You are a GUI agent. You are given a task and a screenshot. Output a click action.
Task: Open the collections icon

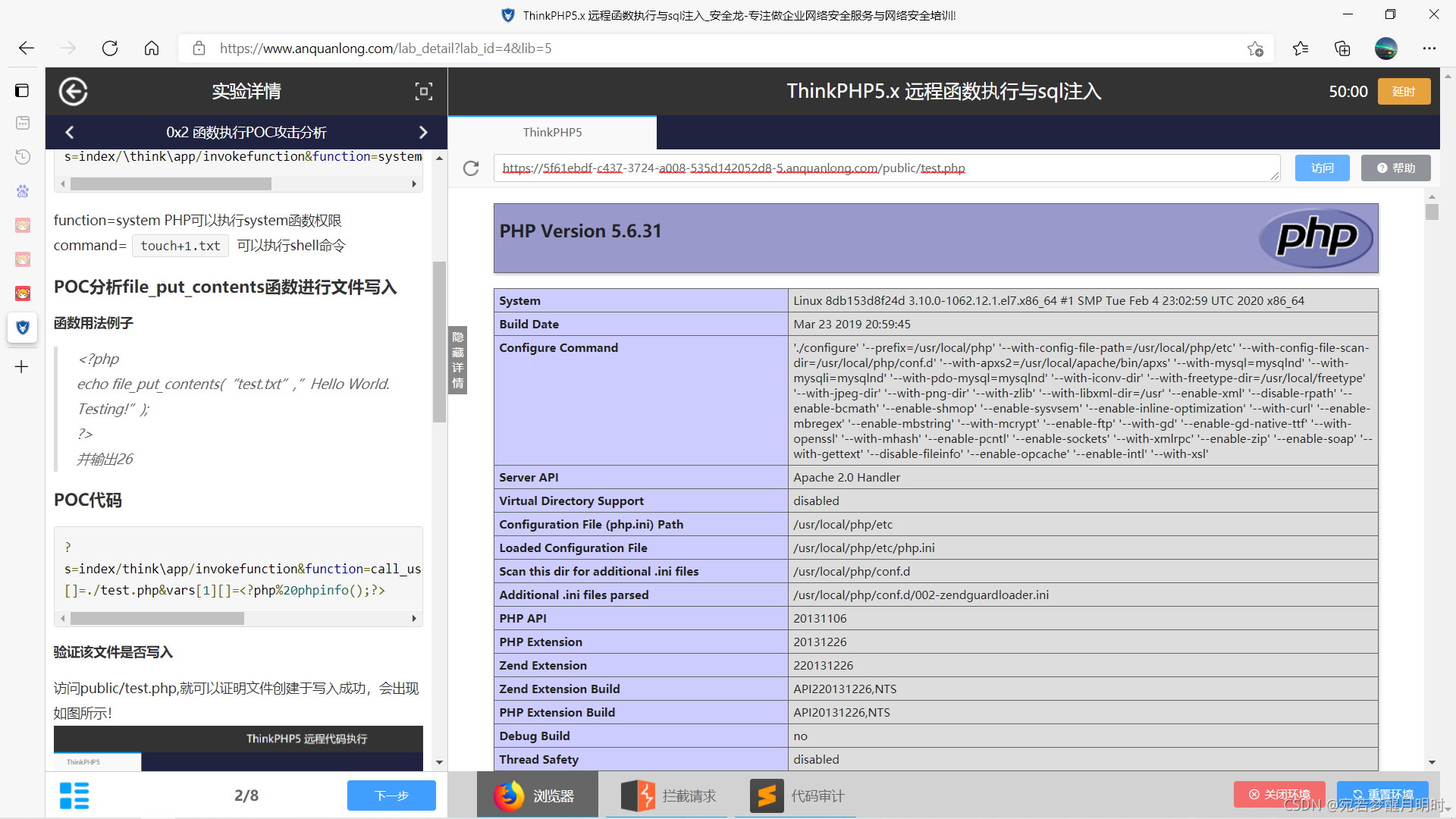[x=1342, y=49]
